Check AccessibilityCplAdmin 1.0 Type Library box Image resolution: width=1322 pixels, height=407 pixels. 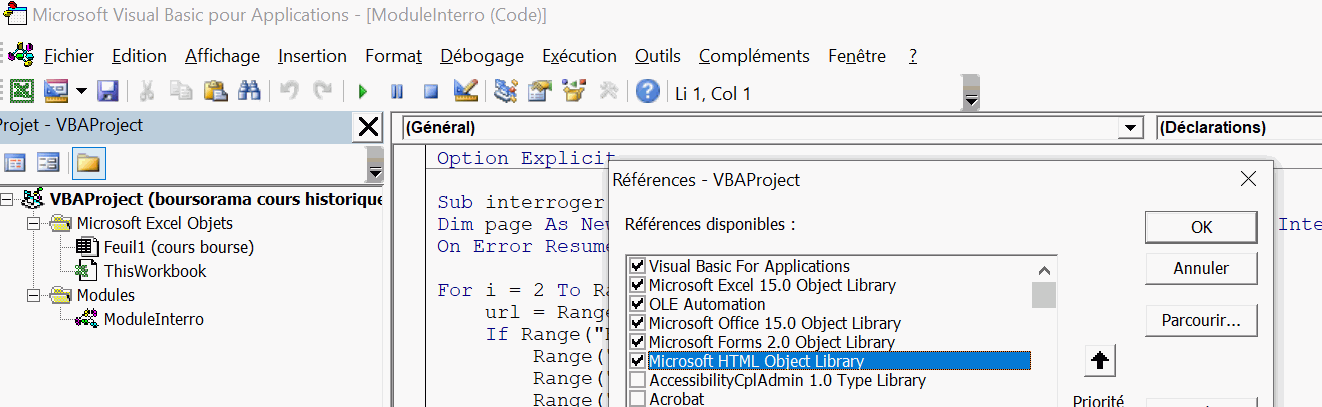click(x=636, y=380)
